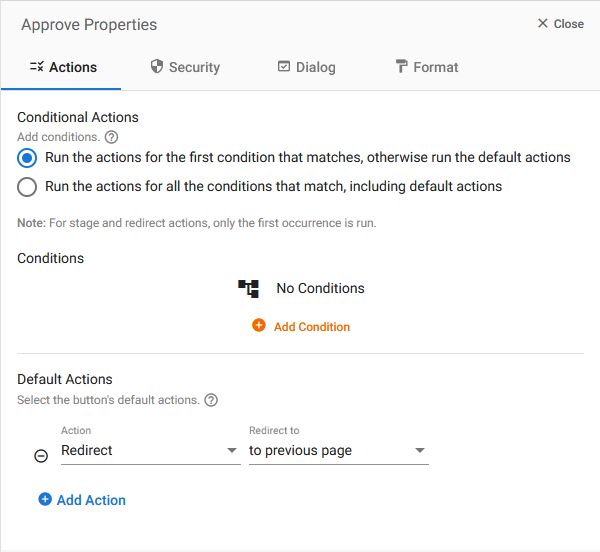Click the Approve Properties title
This screenshot has width=600, height=552.
[x=89, y=24]
